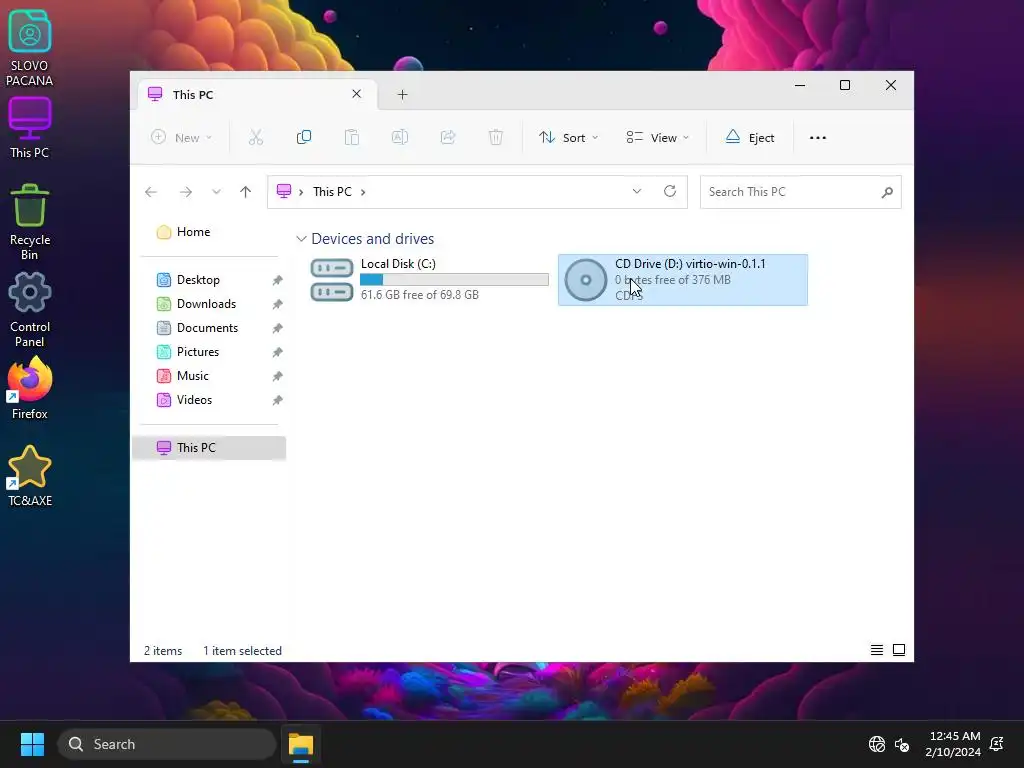Click the network globe tray icon

(876, 744)
